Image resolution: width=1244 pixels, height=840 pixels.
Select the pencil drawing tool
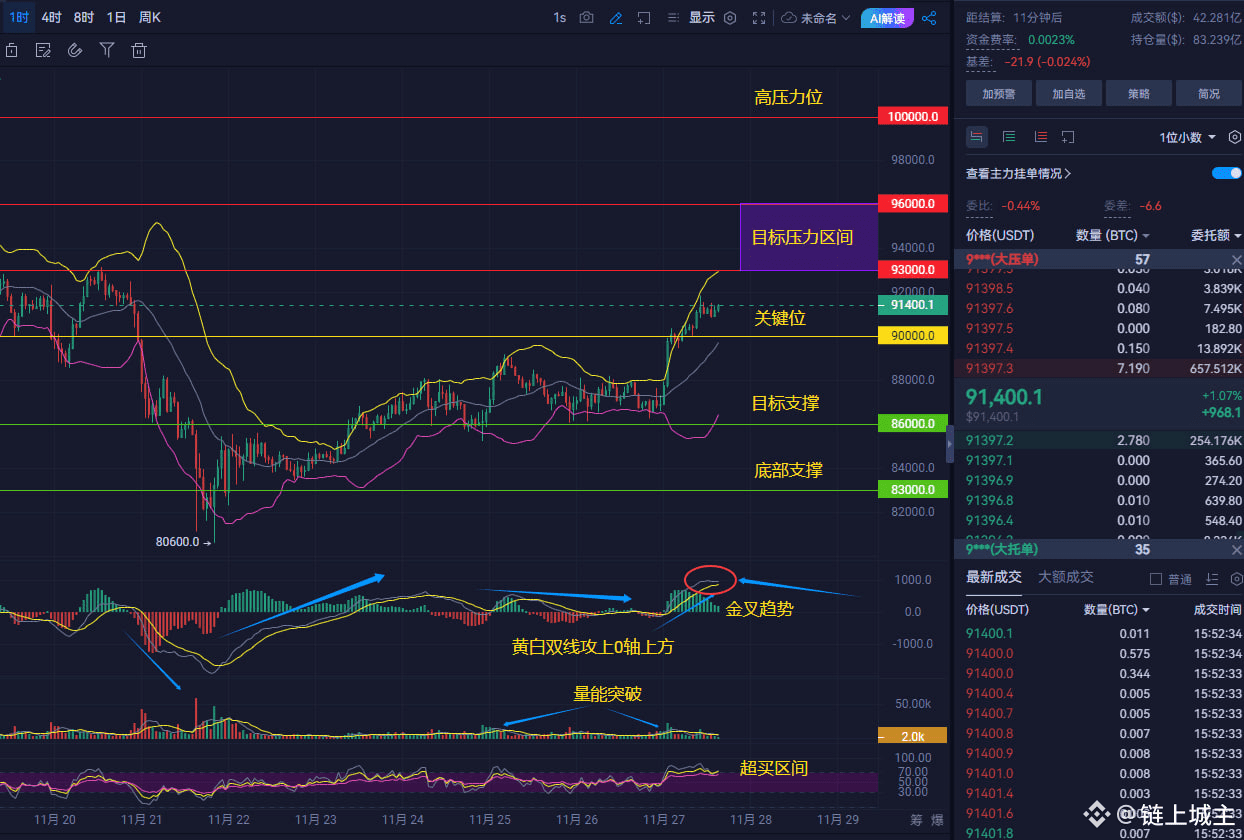pyautogui.click(x=616, y=17)
